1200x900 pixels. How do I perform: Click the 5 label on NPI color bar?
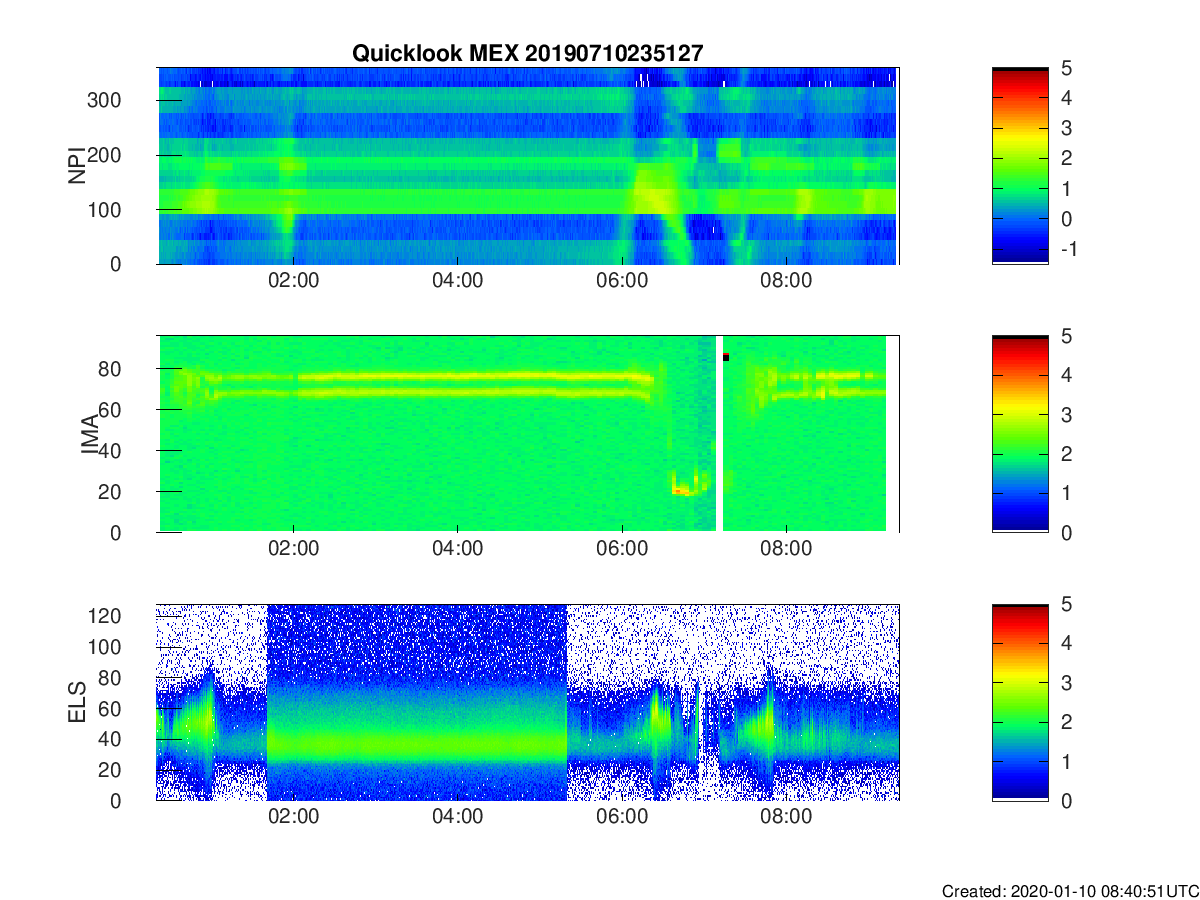[x=1066, y=68]
